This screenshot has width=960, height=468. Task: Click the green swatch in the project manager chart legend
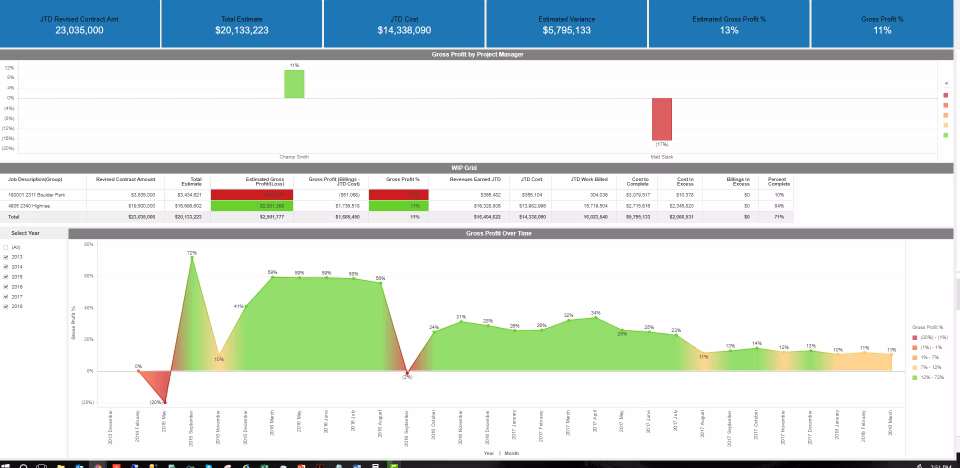click(x=946, y=135)
